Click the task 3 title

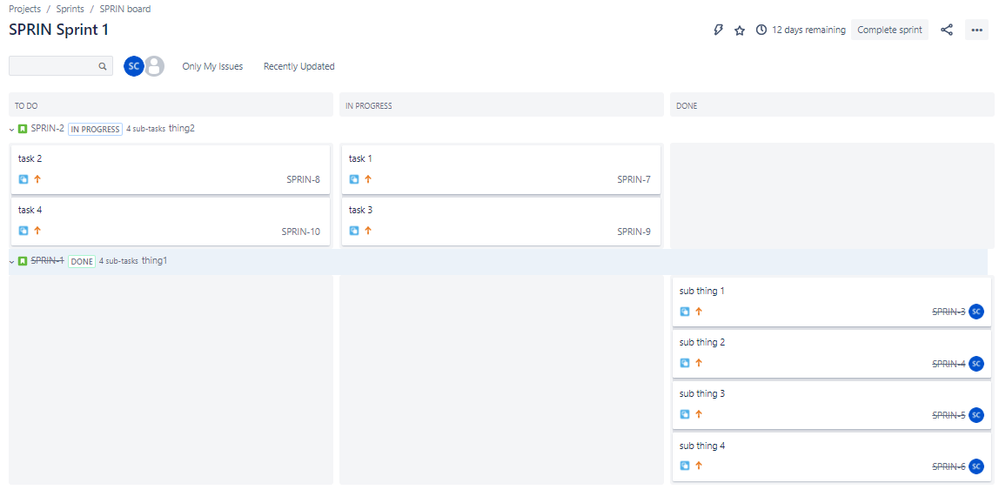360,210
